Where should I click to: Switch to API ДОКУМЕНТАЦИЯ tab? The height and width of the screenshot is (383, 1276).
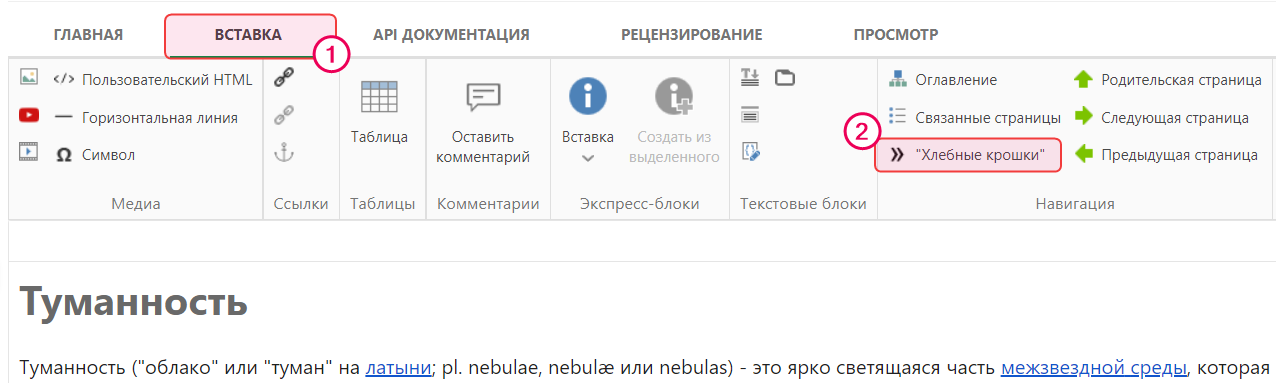pyautogui.click(x=451, y=35)
